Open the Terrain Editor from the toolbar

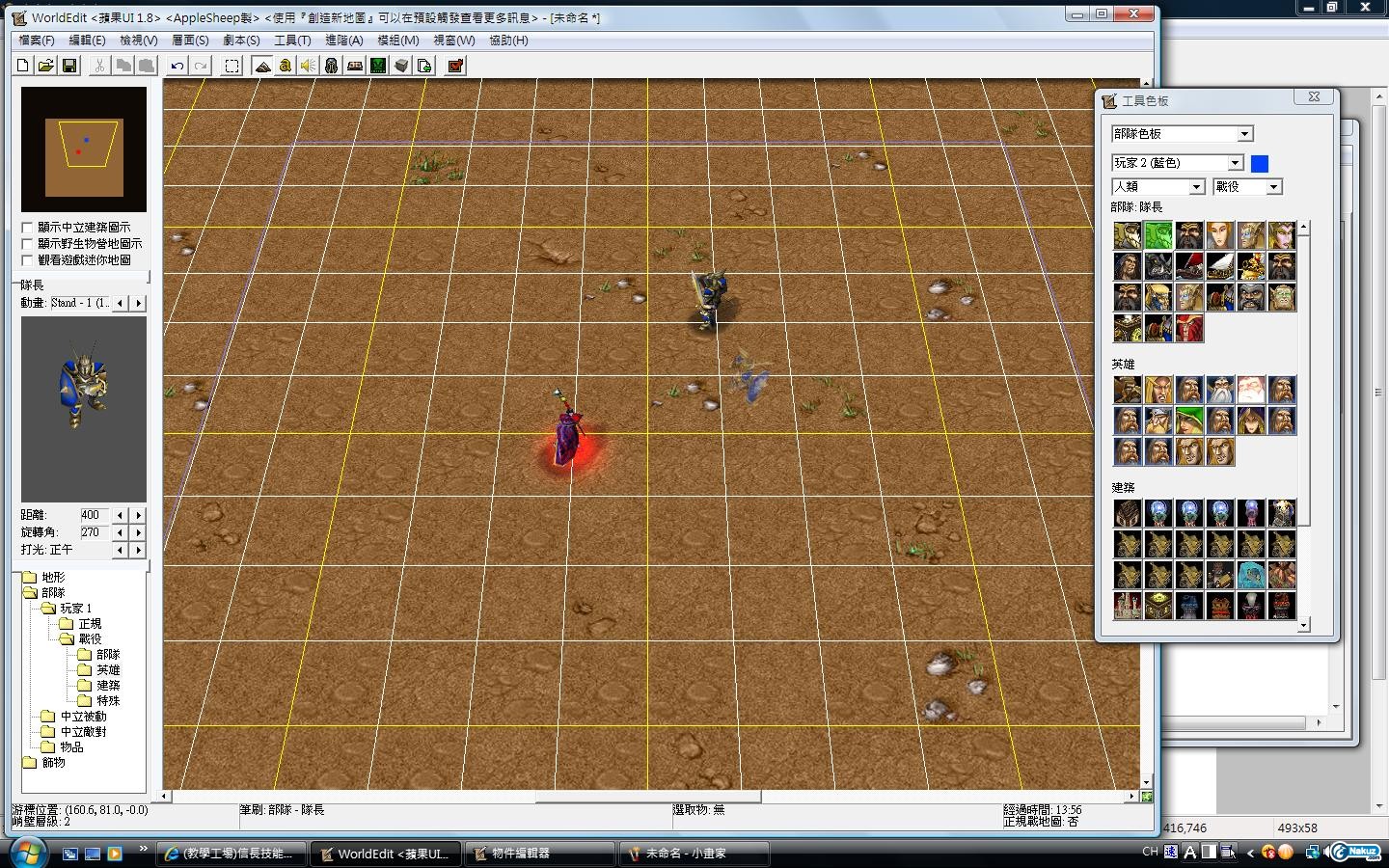(262, 66)
